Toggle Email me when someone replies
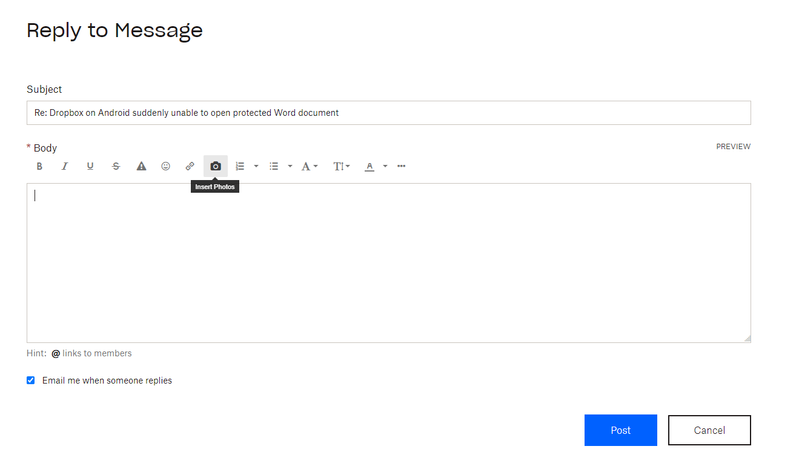This screenshot has height=457, width=799. click(31, 380)
